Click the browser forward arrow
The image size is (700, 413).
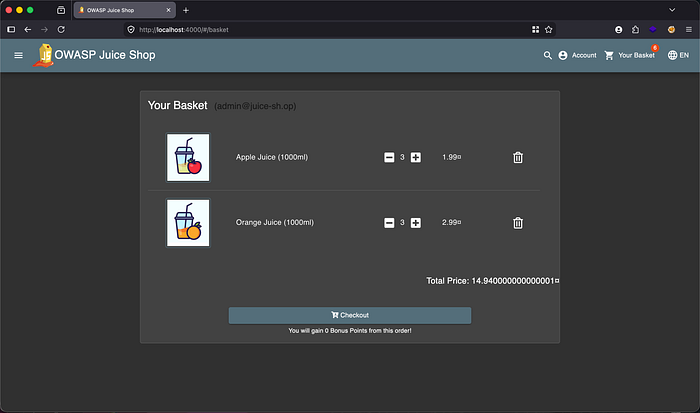click(x=44, y=29)
